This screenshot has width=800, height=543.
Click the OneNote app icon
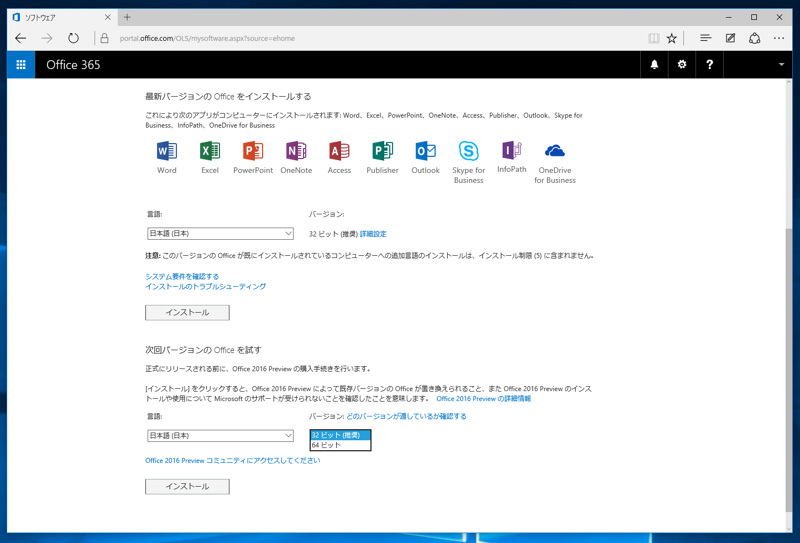click(296, 151)
